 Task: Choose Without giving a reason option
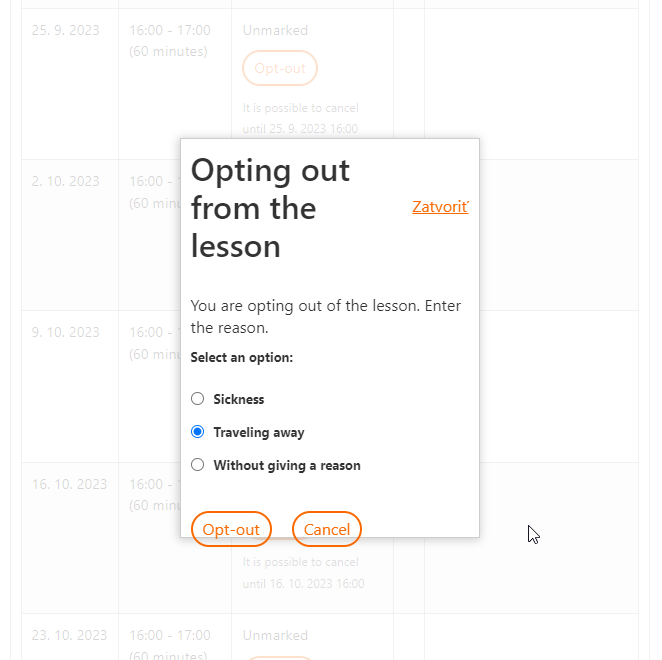[197, 464]
